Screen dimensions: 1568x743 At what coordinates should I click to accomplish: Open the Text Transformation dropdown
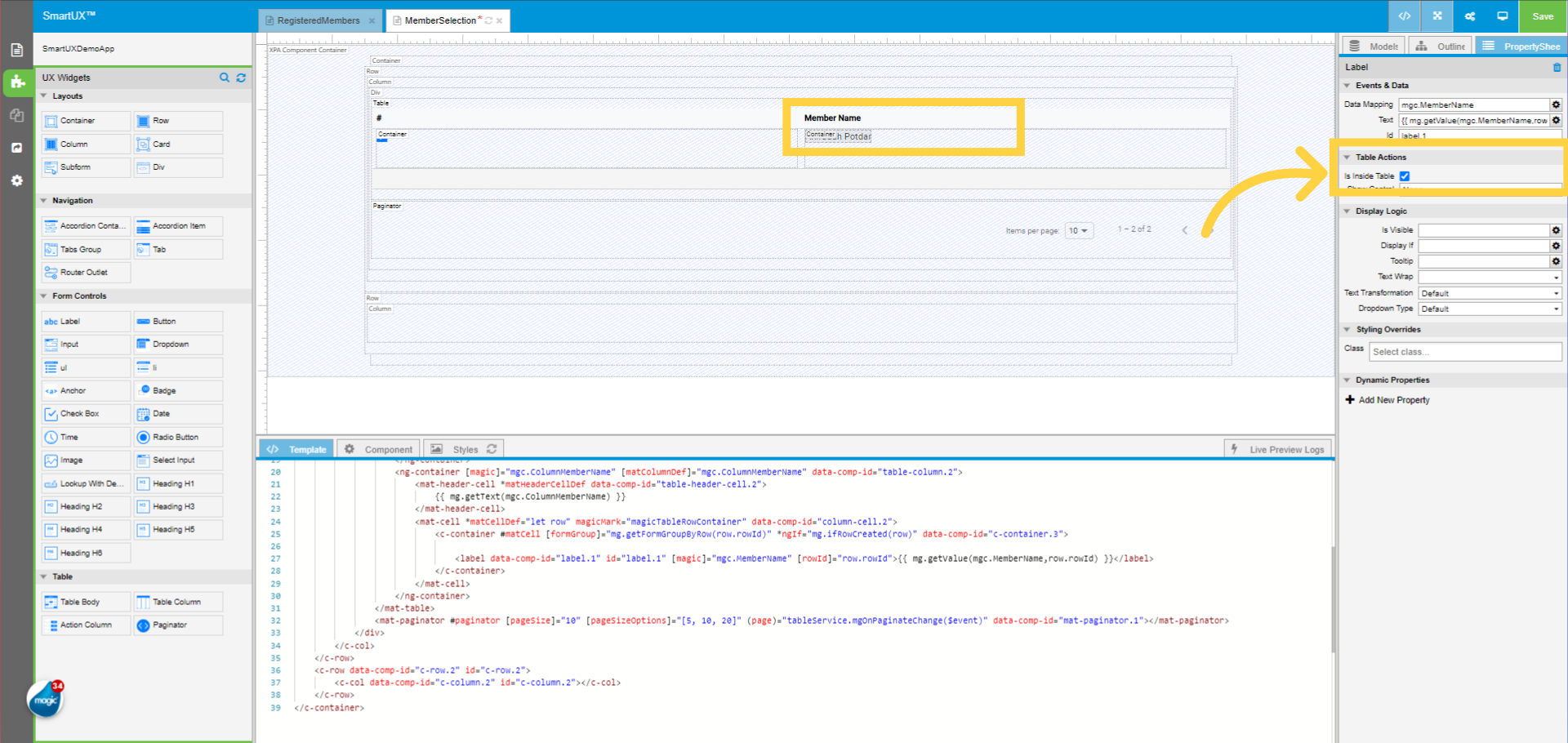click(x=1489, y=292)
